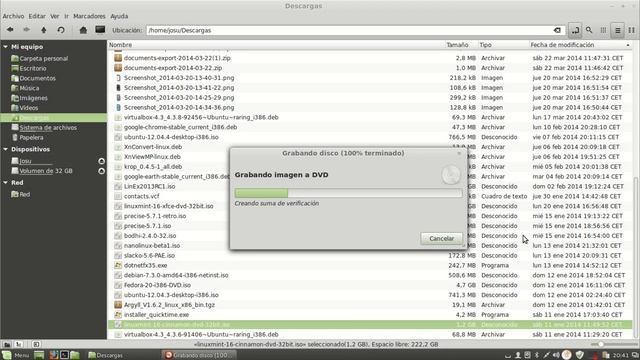Open the Marcadores menu
This screenshot has width=640, height=360.
coord(89,16)
